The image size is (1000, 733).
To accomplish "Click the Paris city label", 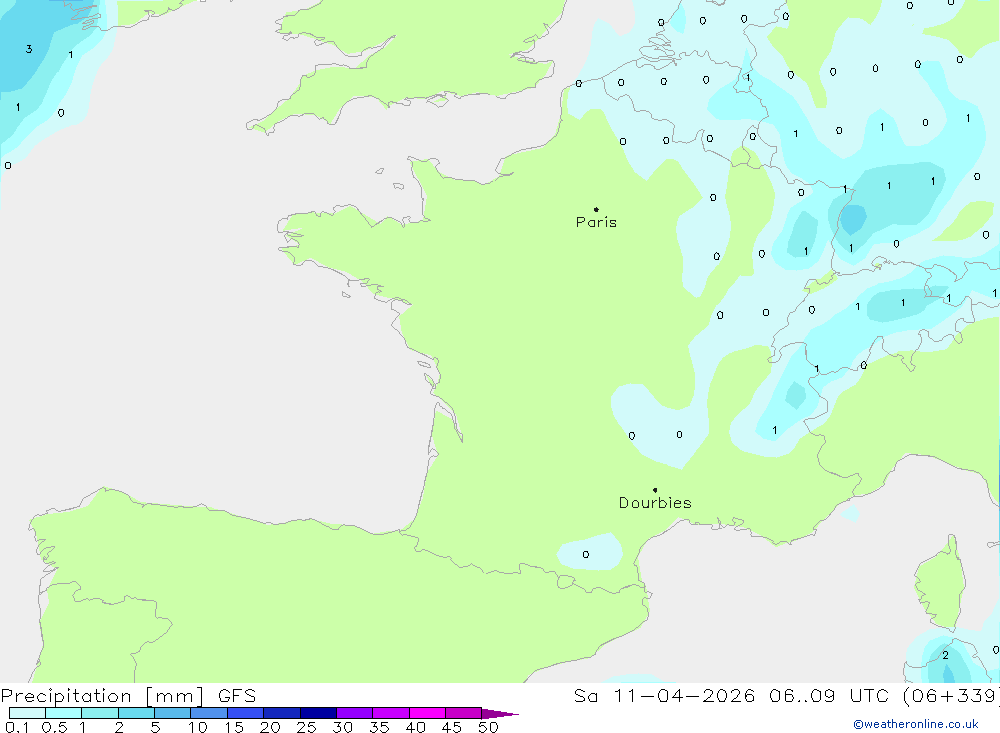I will pyautogui.click(x=596, y=222).
